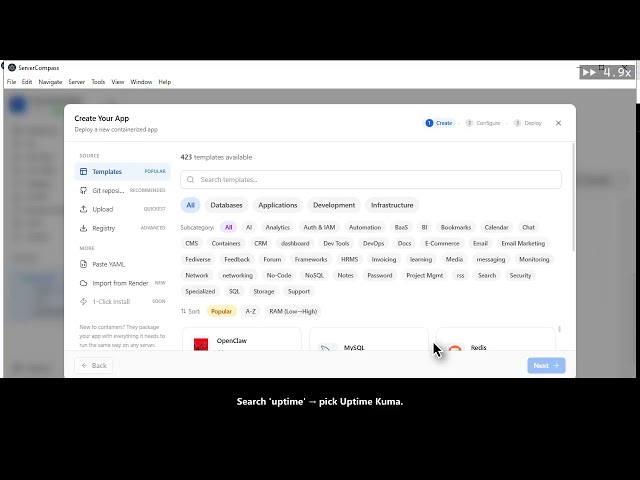Image resolution: width=640 pixels, height=480 pixels.
Task: Filter by All main category
Action: click(191, 205)
